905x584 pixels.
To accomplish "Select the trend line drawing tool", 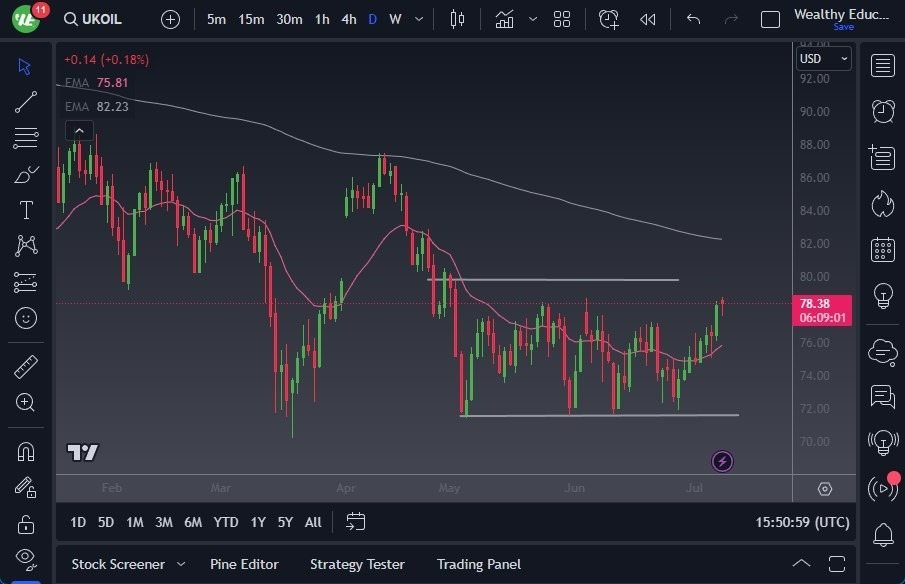I will [x=26, y=101].
